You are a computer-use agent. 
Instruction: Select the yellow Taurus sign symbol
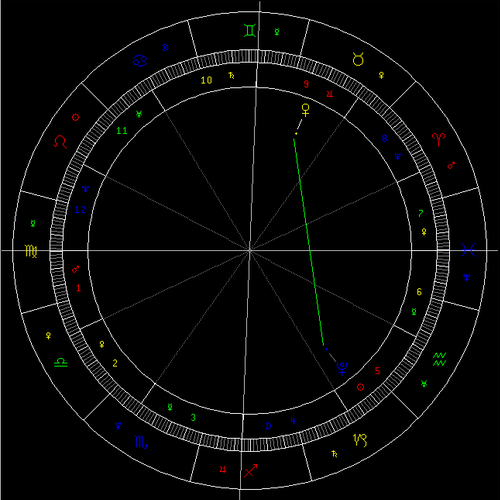point(358,59)
